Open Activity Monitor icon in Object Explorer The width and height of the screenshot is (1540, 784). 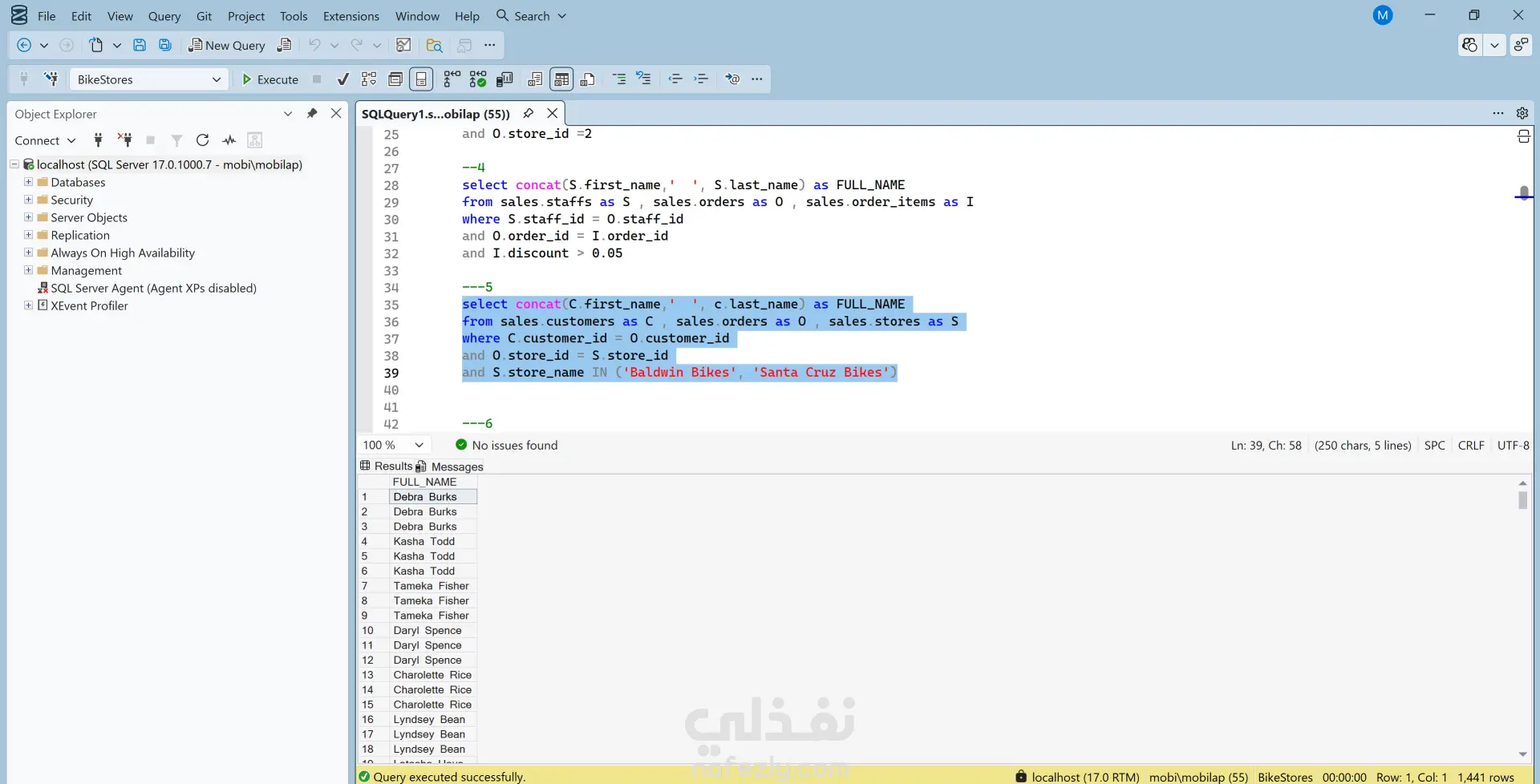click(229, 140)
